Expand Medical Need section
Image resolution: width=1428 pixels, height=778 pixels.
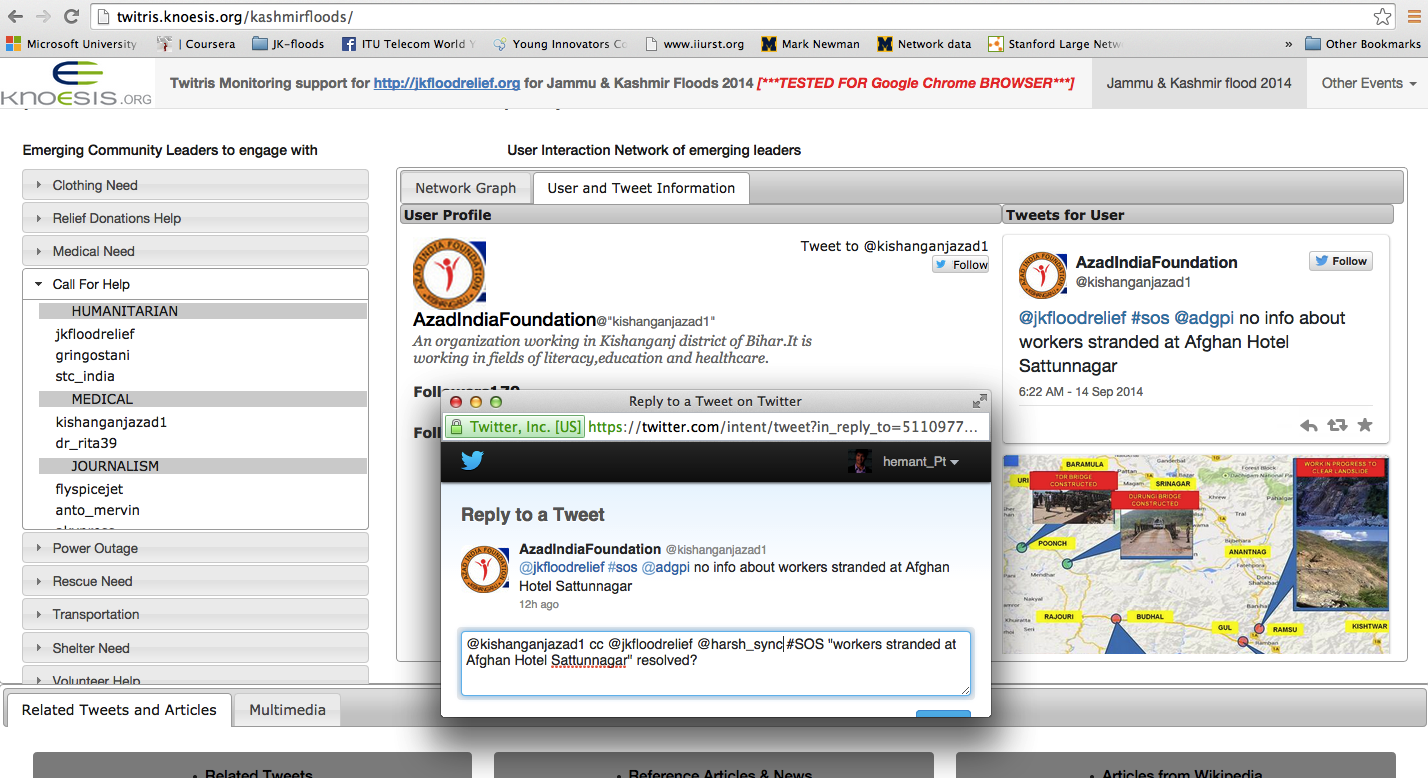click(x=195, y=251)
